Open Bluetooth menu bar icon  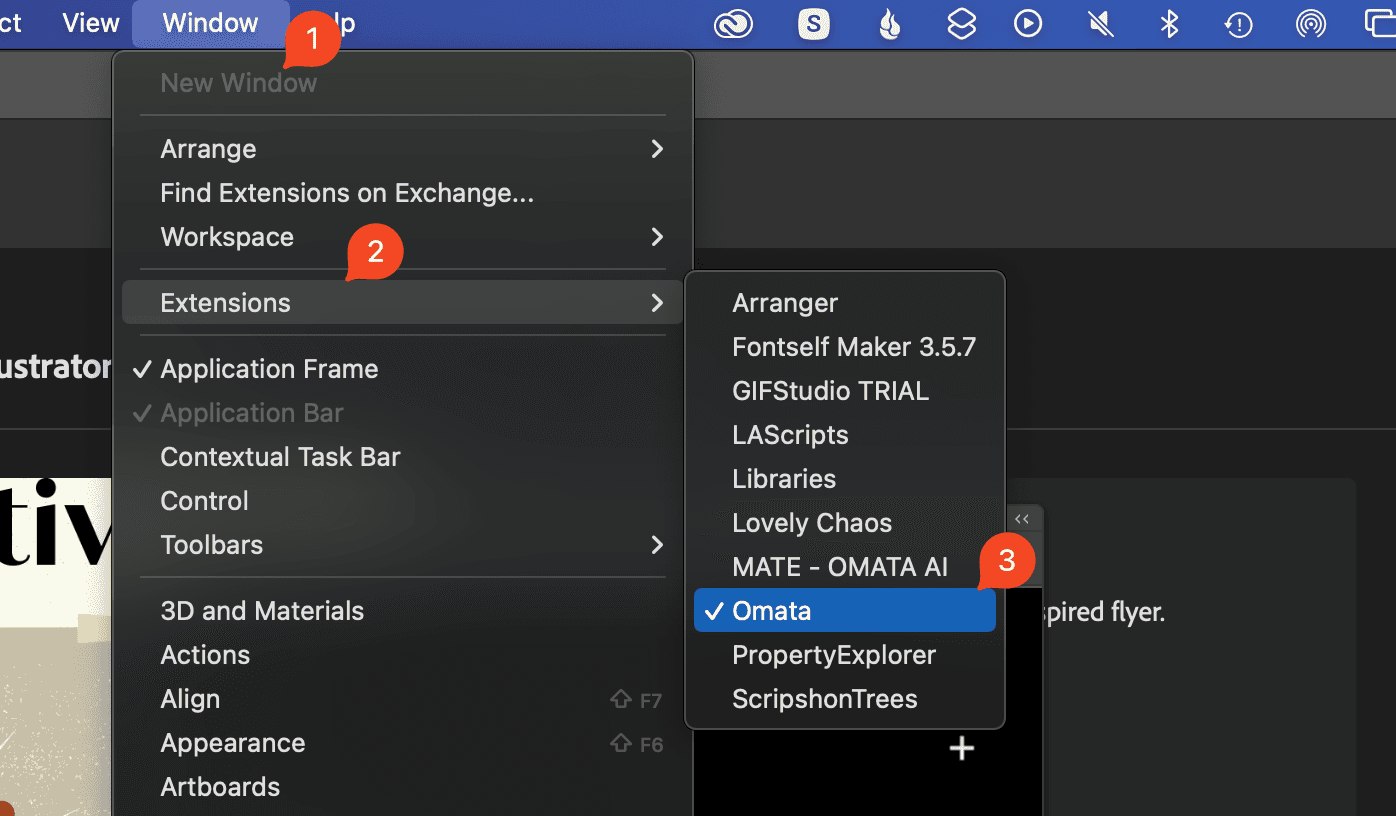pyautogui.click(x=1169, y=24)
